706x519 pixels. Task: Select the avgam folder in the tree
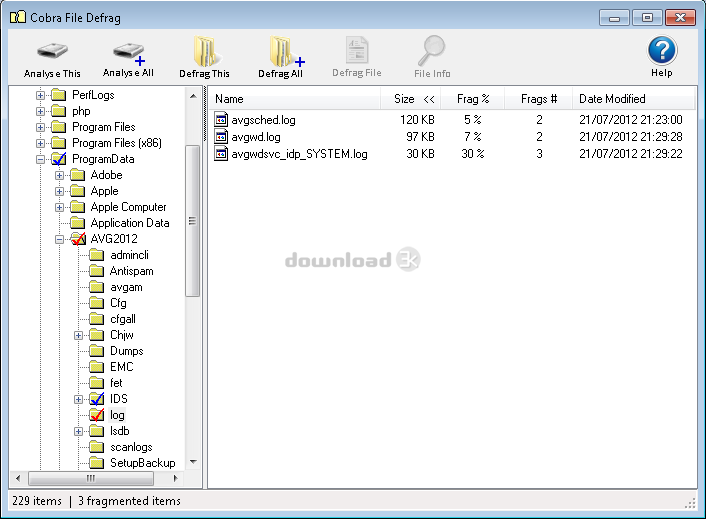coord(126,287)
